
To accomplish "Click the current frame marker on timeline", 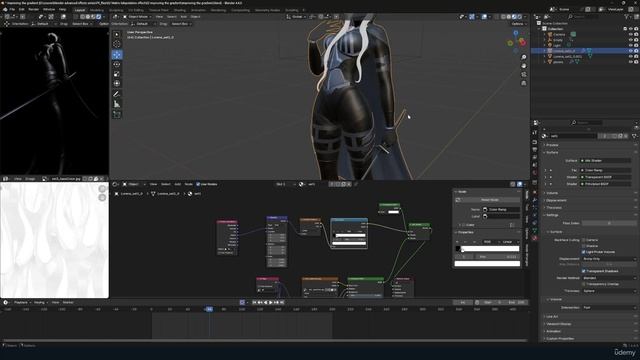I will click(209, 309).
